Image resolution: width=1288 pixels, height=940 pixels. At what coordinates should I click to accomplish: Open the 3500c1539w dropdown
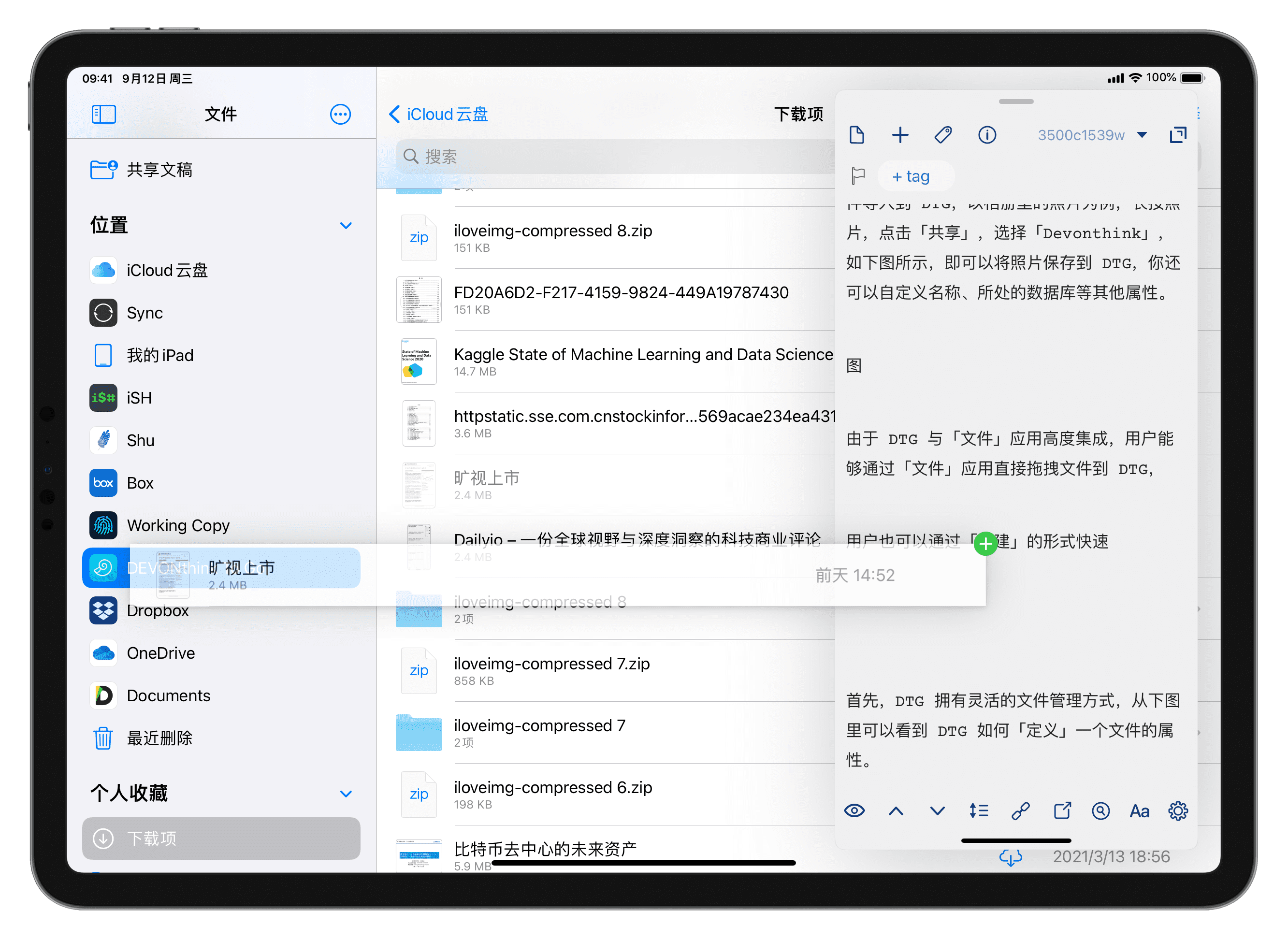click(x=1092, y=135)
